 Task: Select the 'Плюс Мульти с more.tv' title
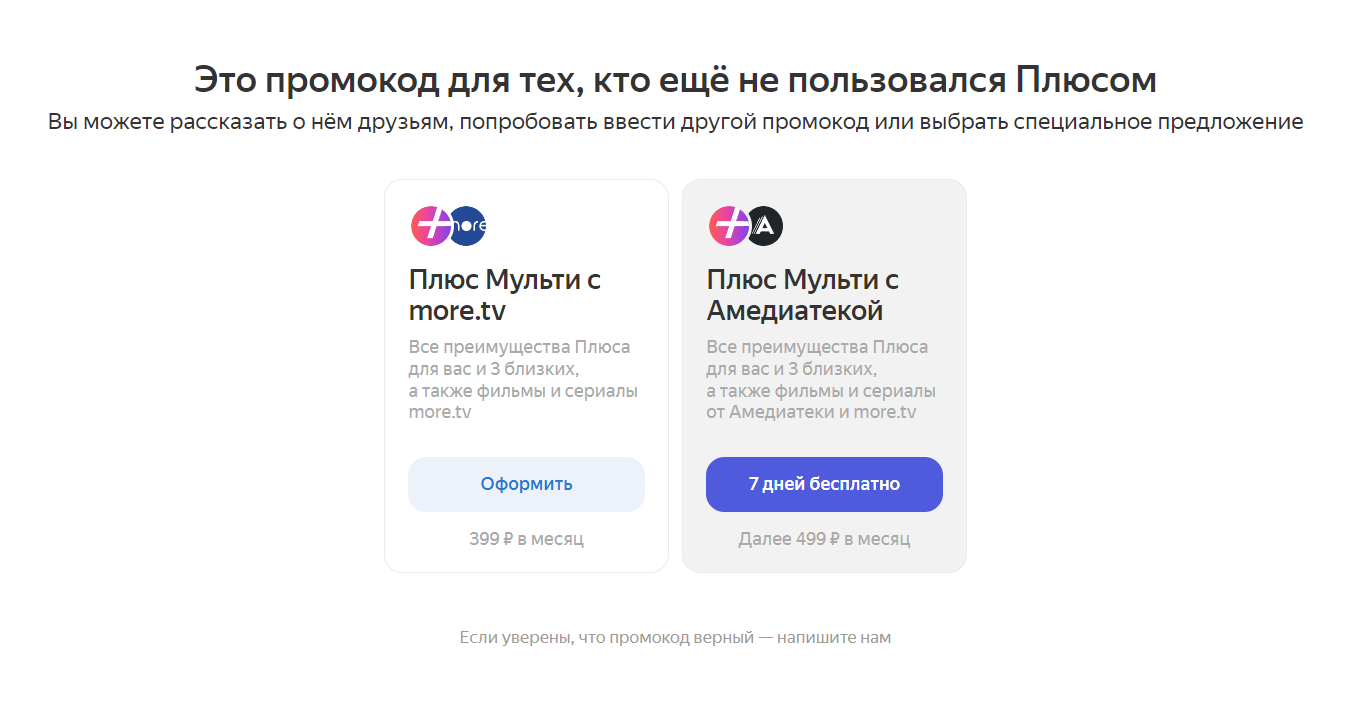(505, 295)
